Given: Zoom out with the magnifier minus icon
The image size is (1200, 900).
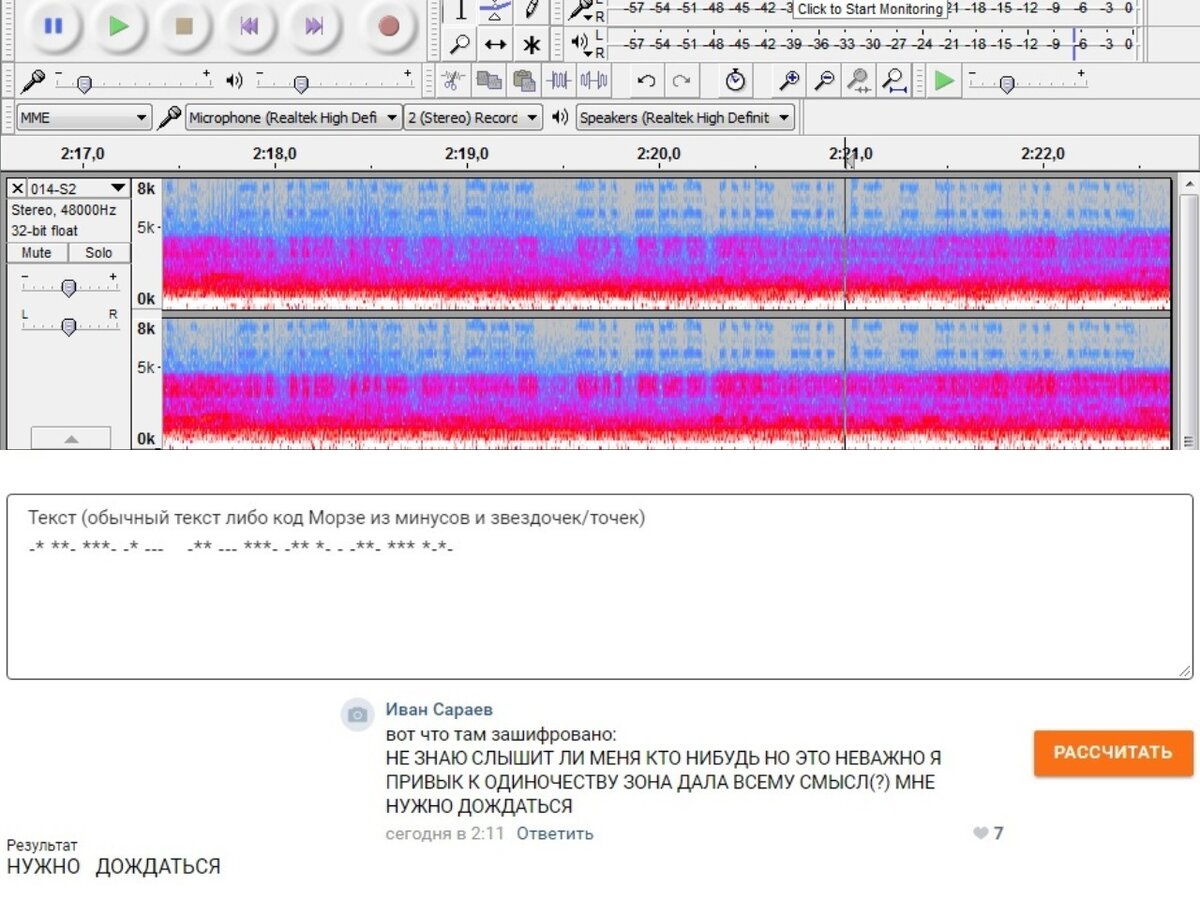Looking at the screenshot, I should [x=825, y=80].
